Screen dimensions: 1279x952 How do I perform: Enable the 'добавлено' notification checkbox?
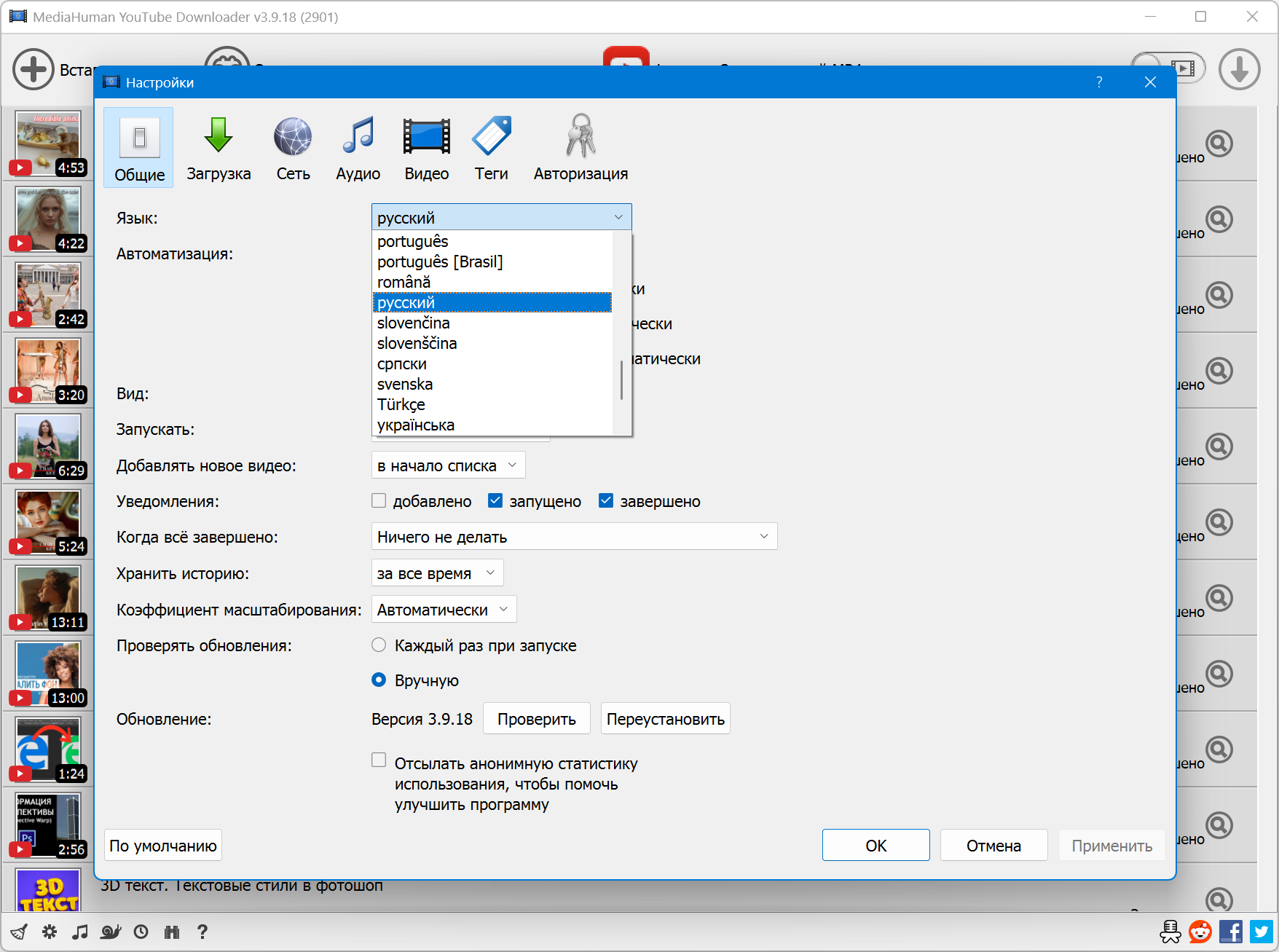(379, 500)
